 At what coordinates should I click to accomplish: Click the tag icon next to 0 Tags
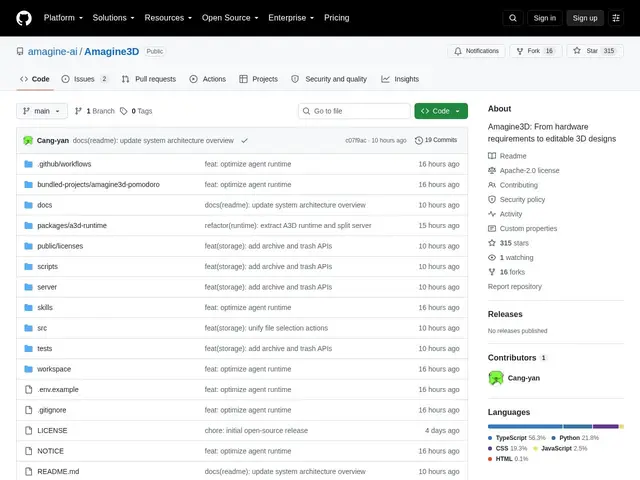click(124, 111)
